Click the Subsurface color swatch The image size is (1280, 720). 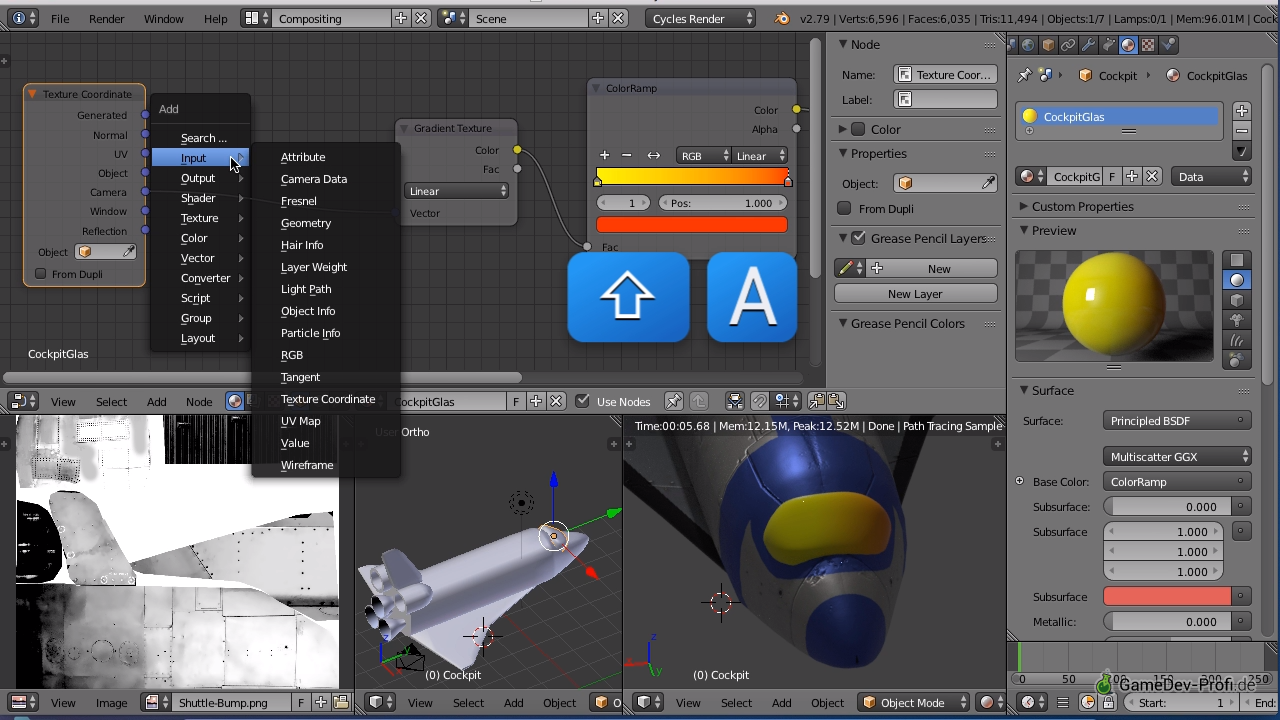click(1167, 596)
